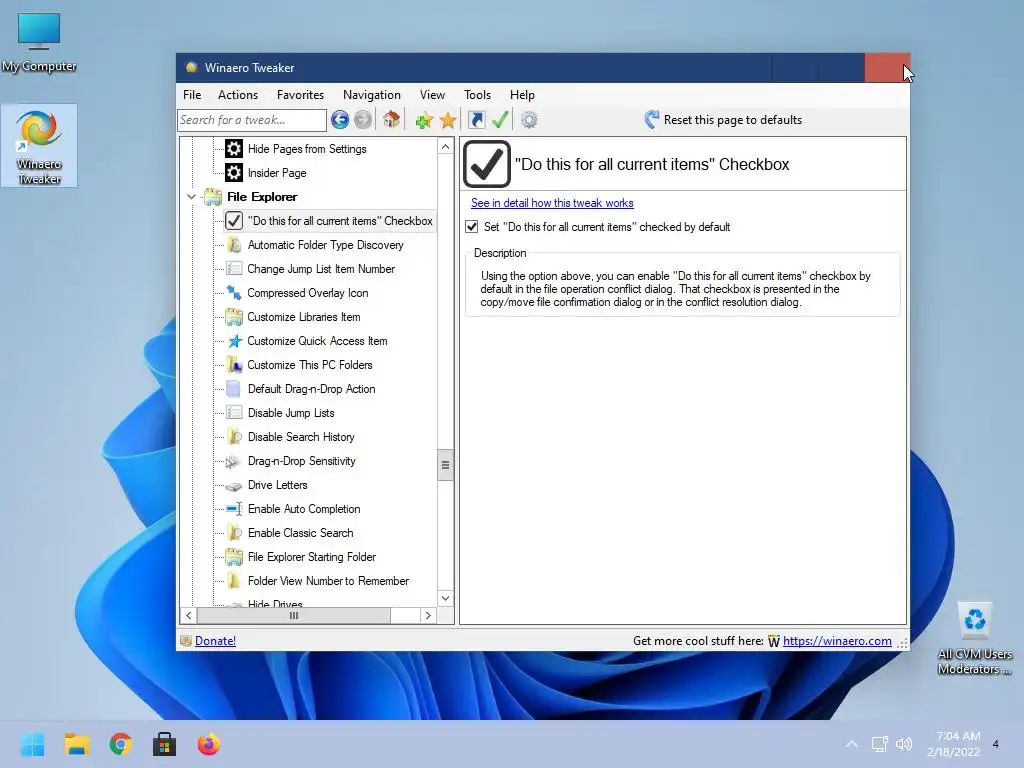This screenshot has height=768, width=1024.
Task: Launch Firefox from the taskbar
Action: click(208, 744)
